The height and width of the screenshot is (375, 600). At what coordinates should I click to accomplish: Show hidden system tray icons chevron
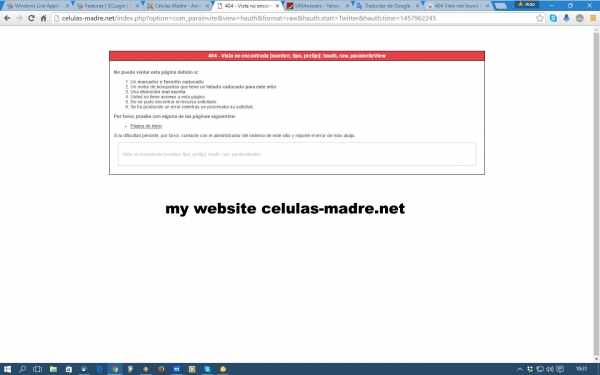tap(520, 369)
